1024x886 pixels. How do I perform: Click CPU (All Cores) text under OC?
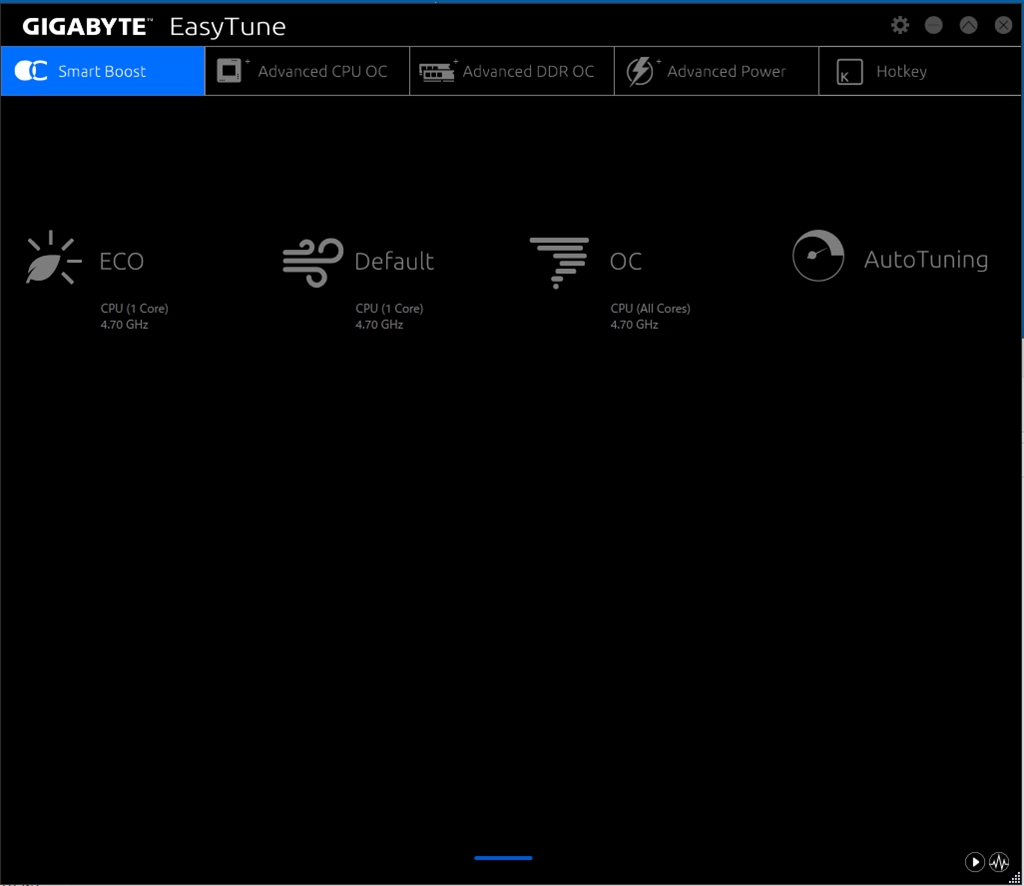(650, 308)
